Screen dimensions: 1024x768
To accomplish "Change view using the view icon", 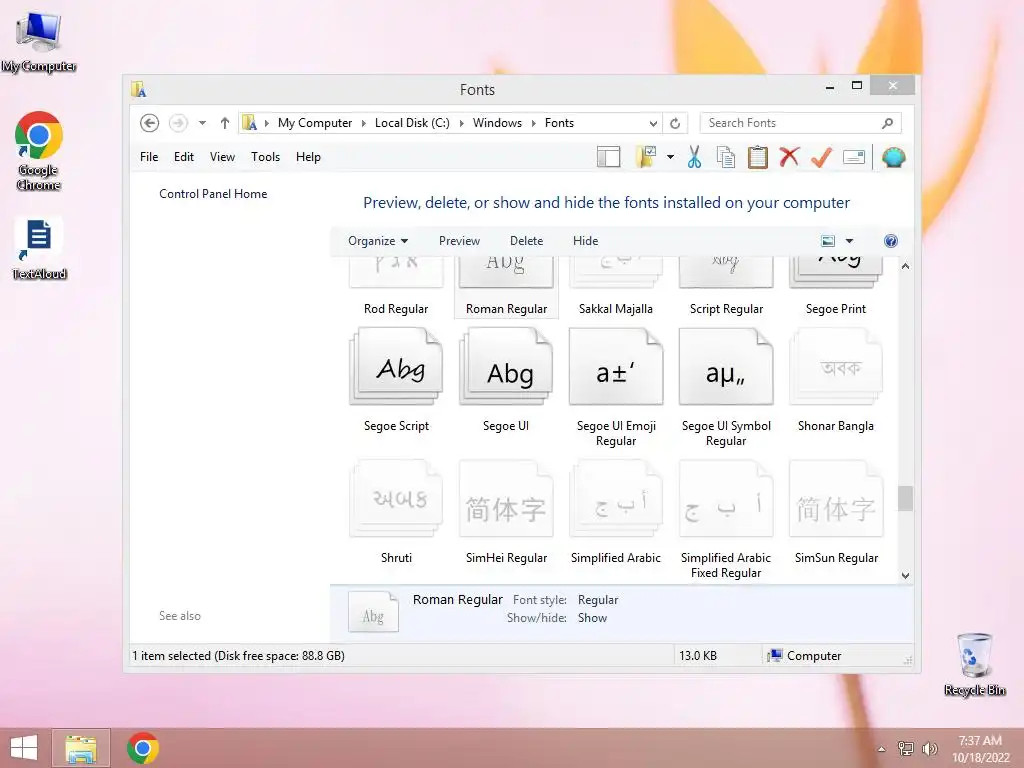I will click(828, 241).
